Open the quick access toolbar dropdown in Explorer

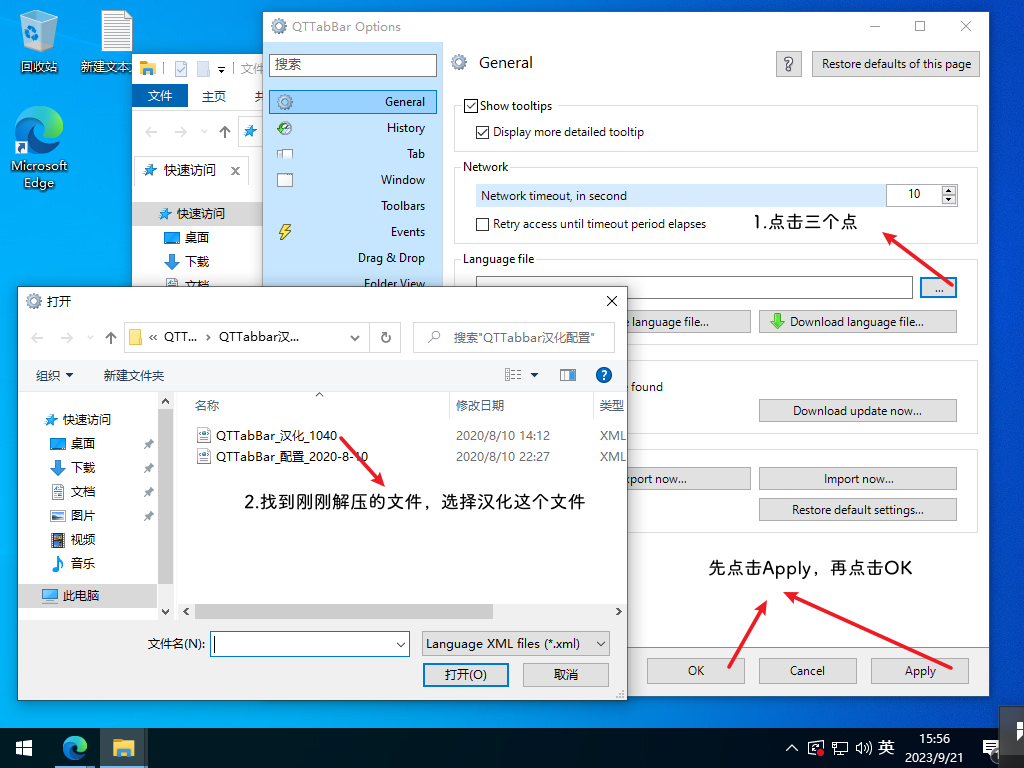[x=221, y=69]
